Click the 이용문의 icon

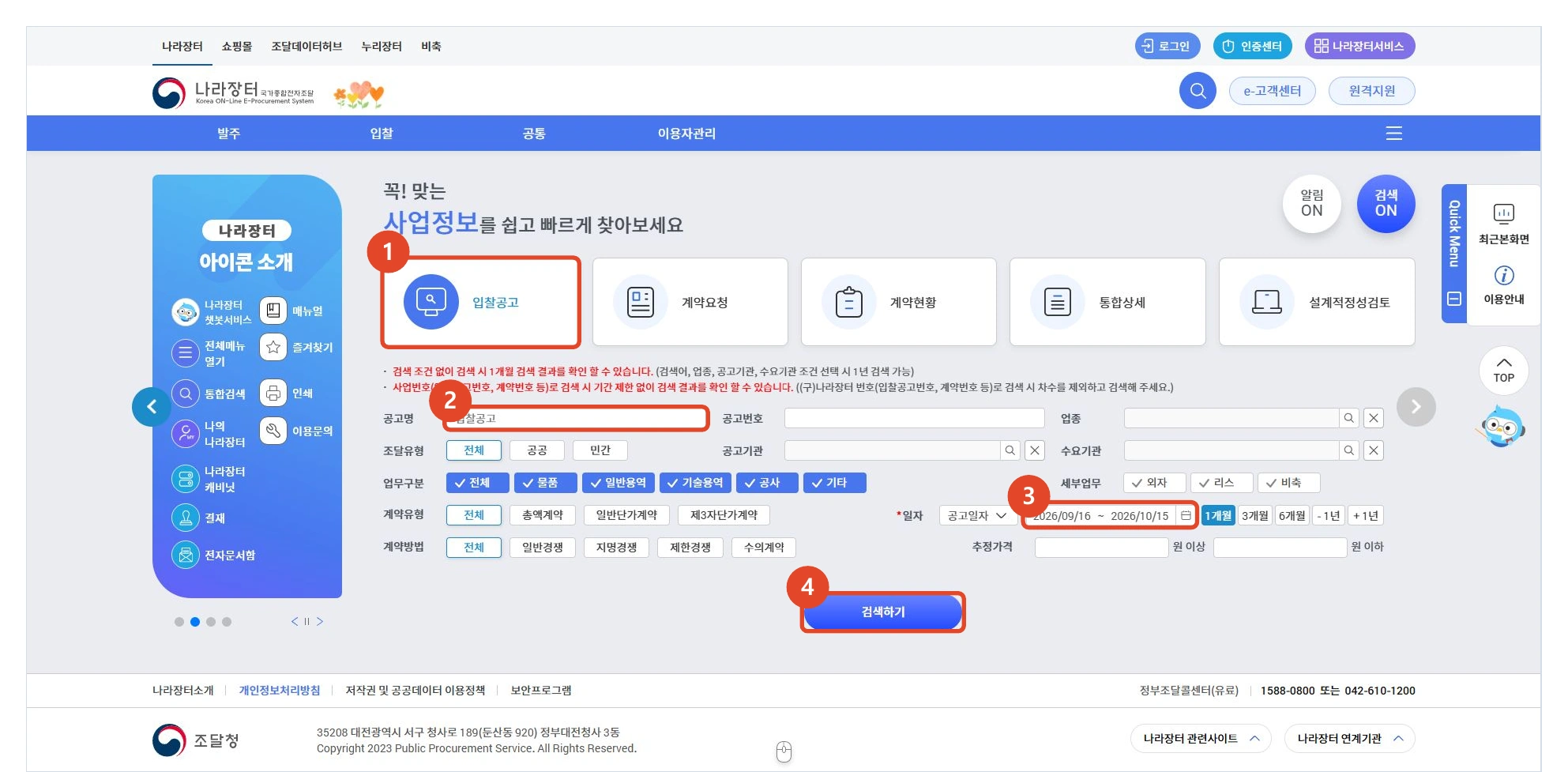pyautogui.click(x=273, y=431)
